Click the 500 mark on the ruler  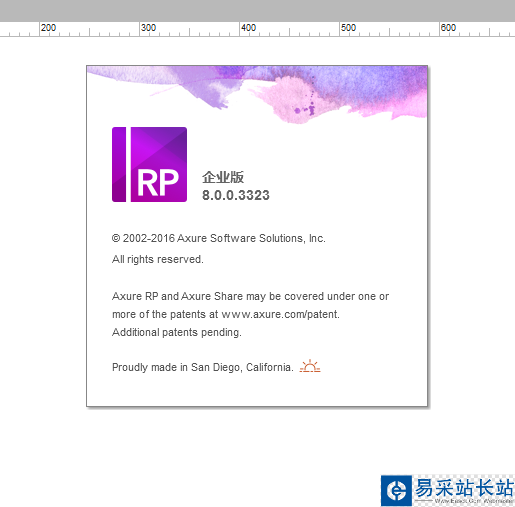(348, 28)
